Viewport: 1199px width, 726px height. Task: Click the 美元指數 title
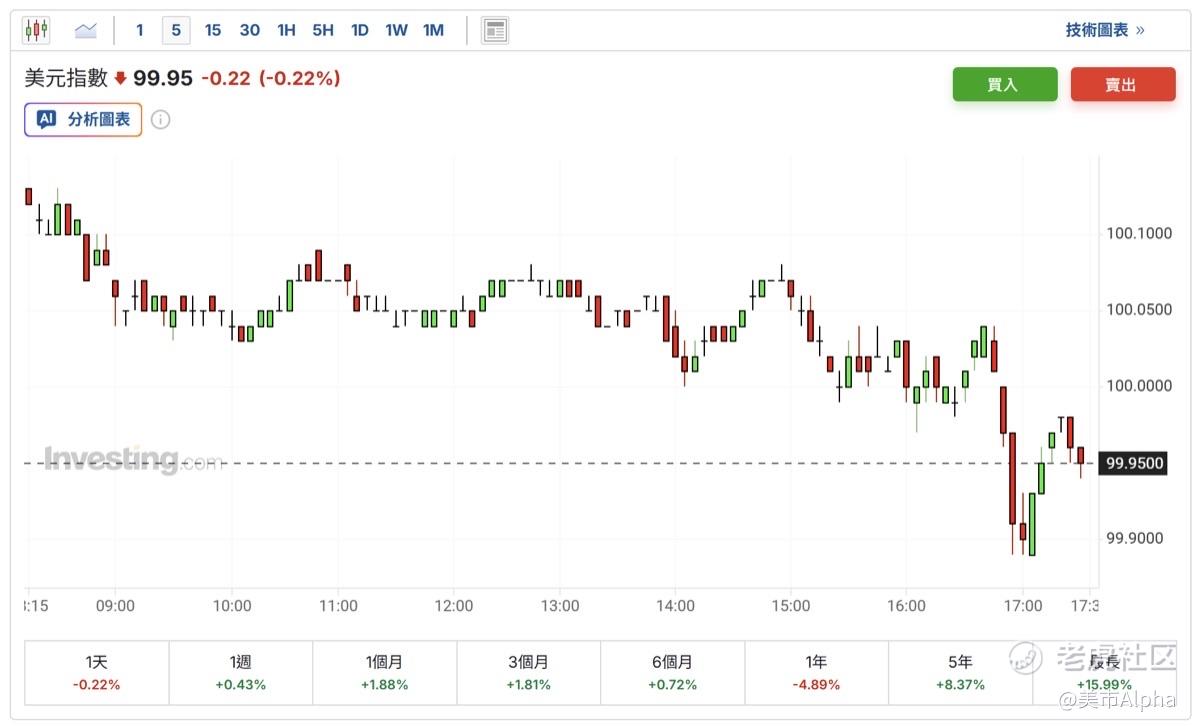click(x=66, y=78)
